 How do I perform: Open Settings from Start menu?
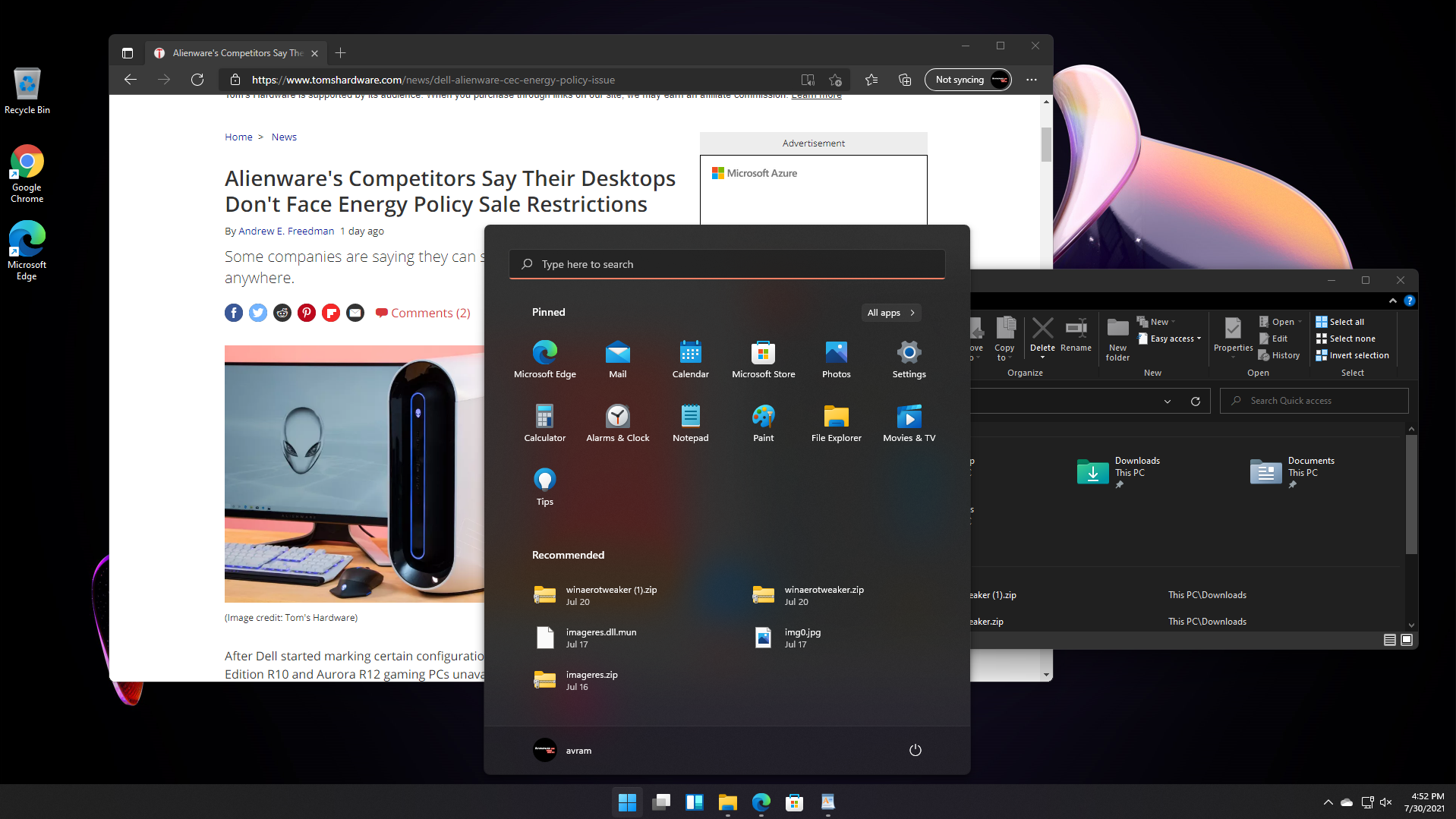[909, 359]
